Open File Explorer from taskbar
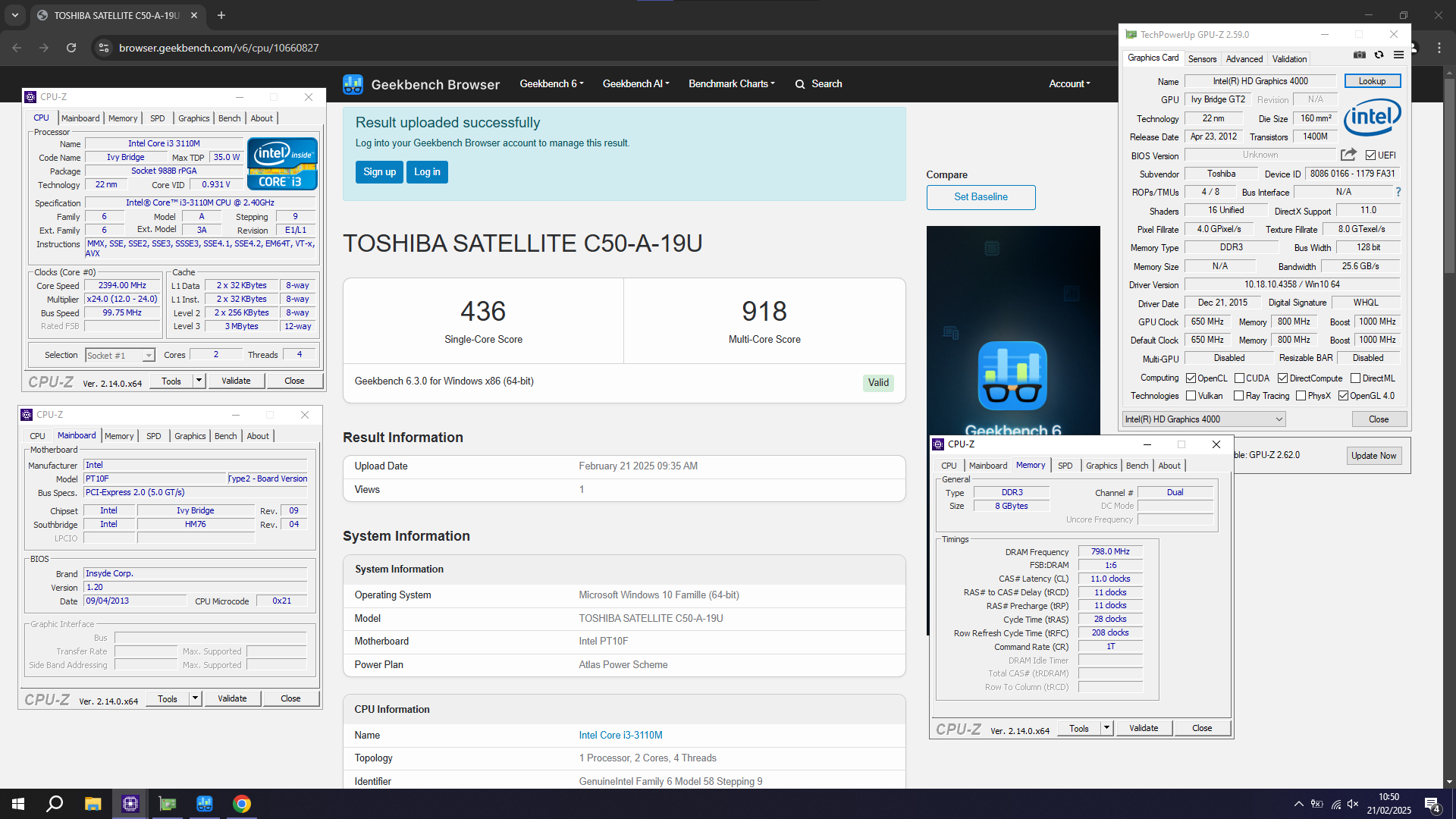The image size is (1456, 819). [93, 804]
